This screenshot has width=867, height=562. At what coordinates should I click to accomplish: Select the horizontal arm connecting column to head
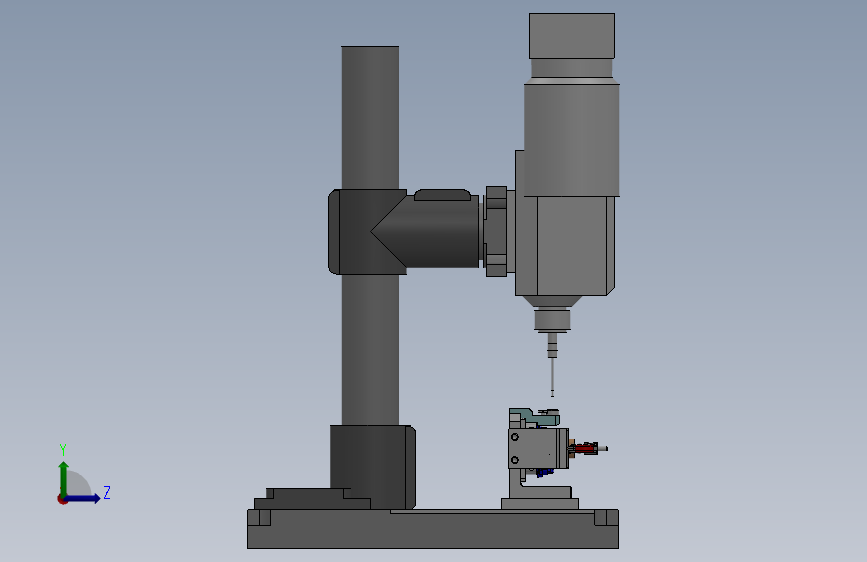[x=442, y=232]
